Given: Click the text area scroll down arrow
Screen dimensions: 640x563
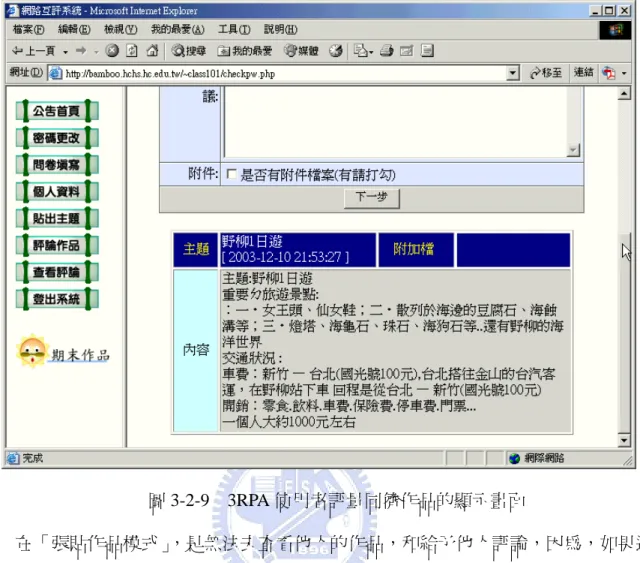Looking at the screenshot, I should [573, 150].
